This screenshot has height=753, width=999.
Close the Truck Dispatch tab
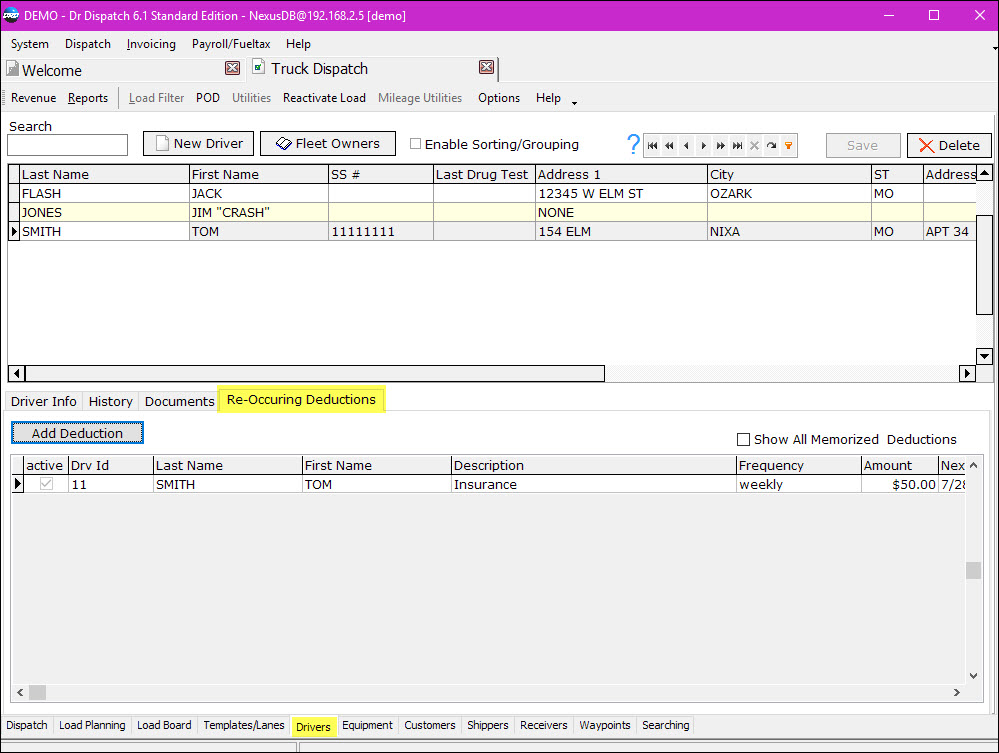pos(486,67)
